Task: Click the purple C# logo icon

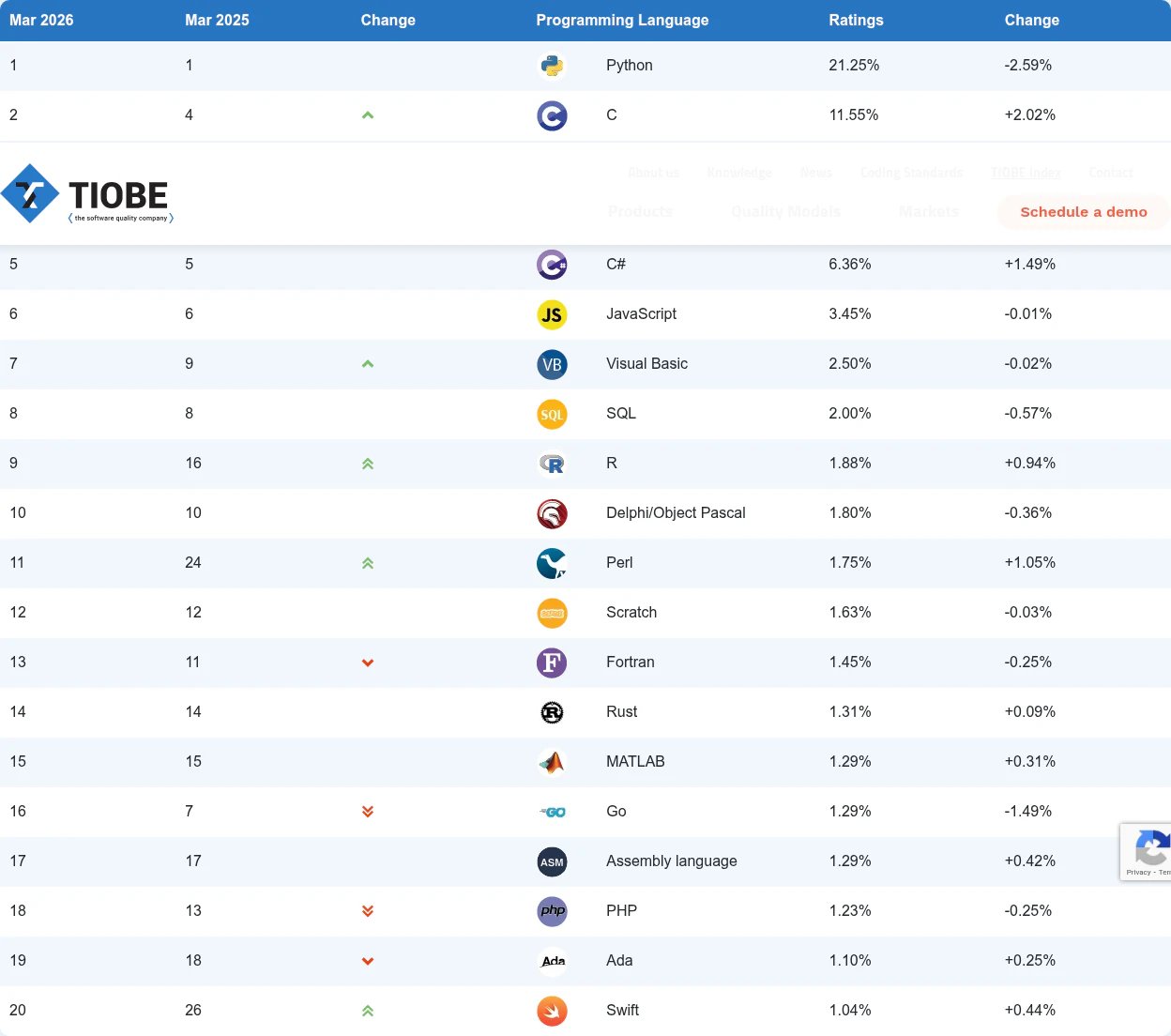Action: click(552, 265)
